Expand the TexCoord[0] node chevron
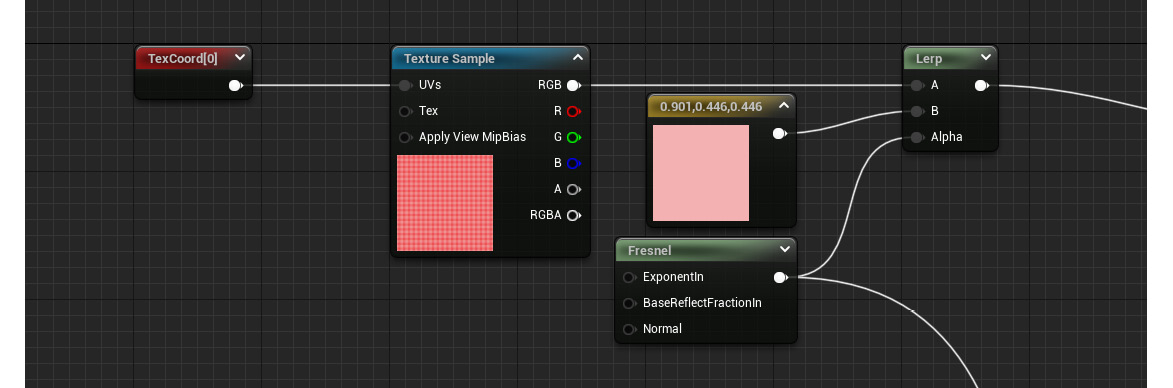Viewport: 1173px width, 388px height. click(239, 58)
